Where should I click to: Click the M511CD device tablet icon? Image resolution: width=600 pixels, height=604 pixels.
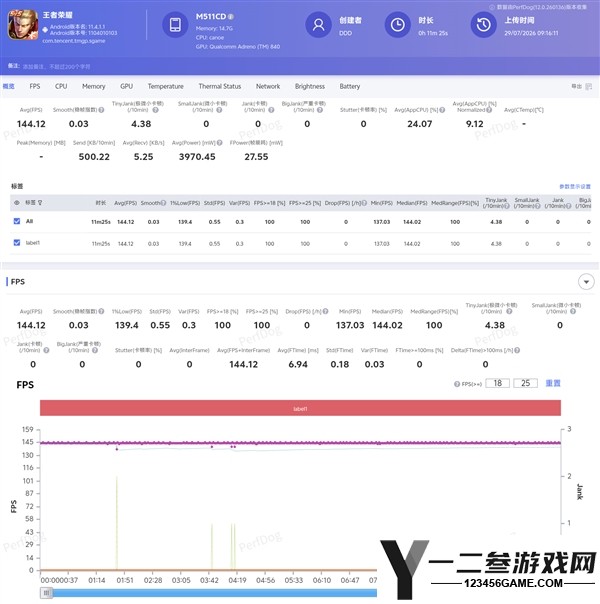(175, 25)
